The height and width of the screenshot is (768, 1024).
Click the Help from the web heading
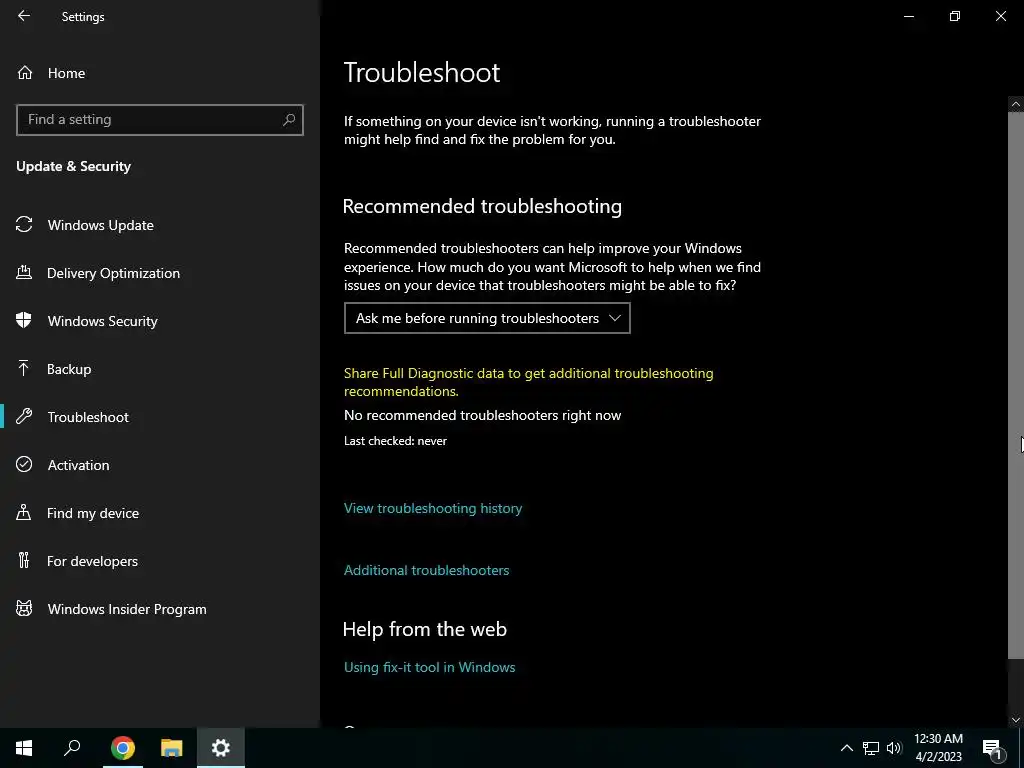[424, 629]
